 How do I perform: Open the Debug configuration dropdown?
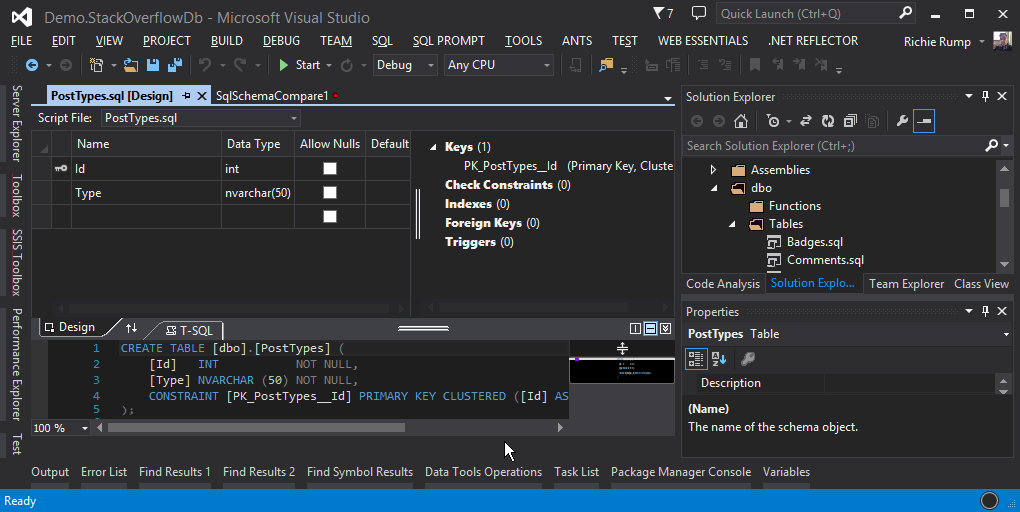(x=430, y=65)
